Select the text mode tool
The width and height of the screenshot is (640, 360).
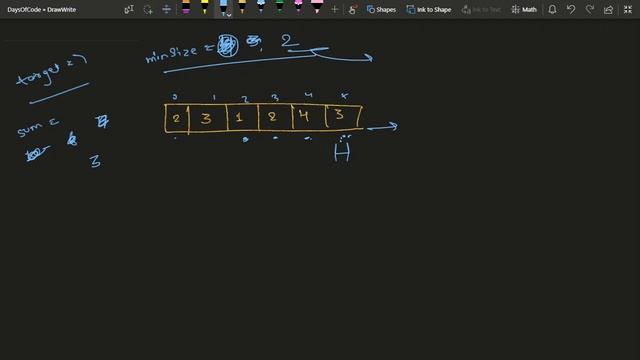point(129,9)
